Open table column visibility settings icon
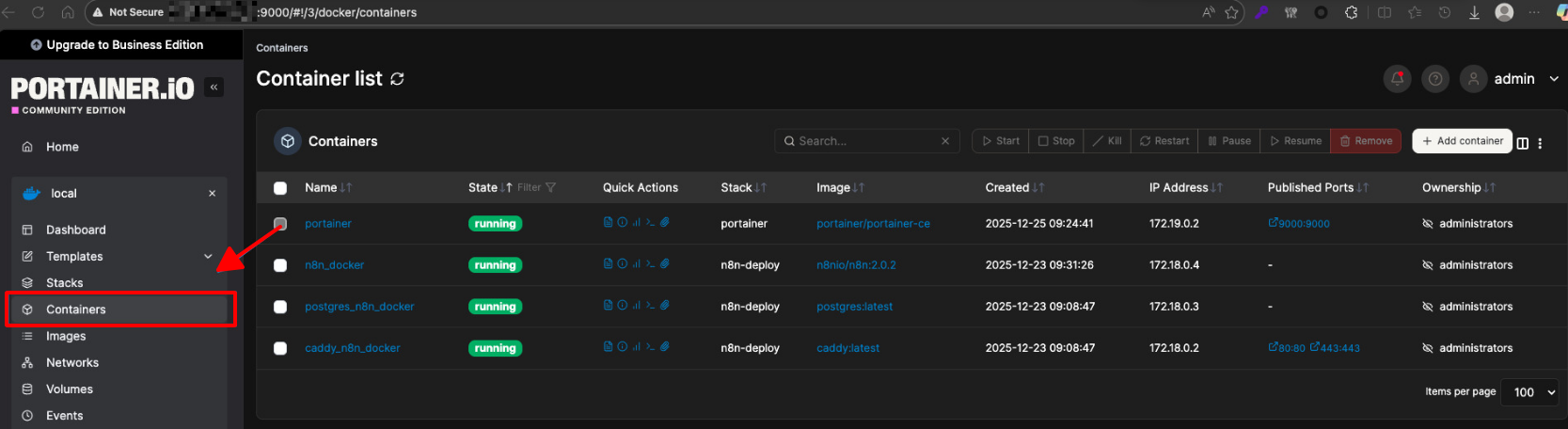The image size is (1568, 429). coord(1523,143)
